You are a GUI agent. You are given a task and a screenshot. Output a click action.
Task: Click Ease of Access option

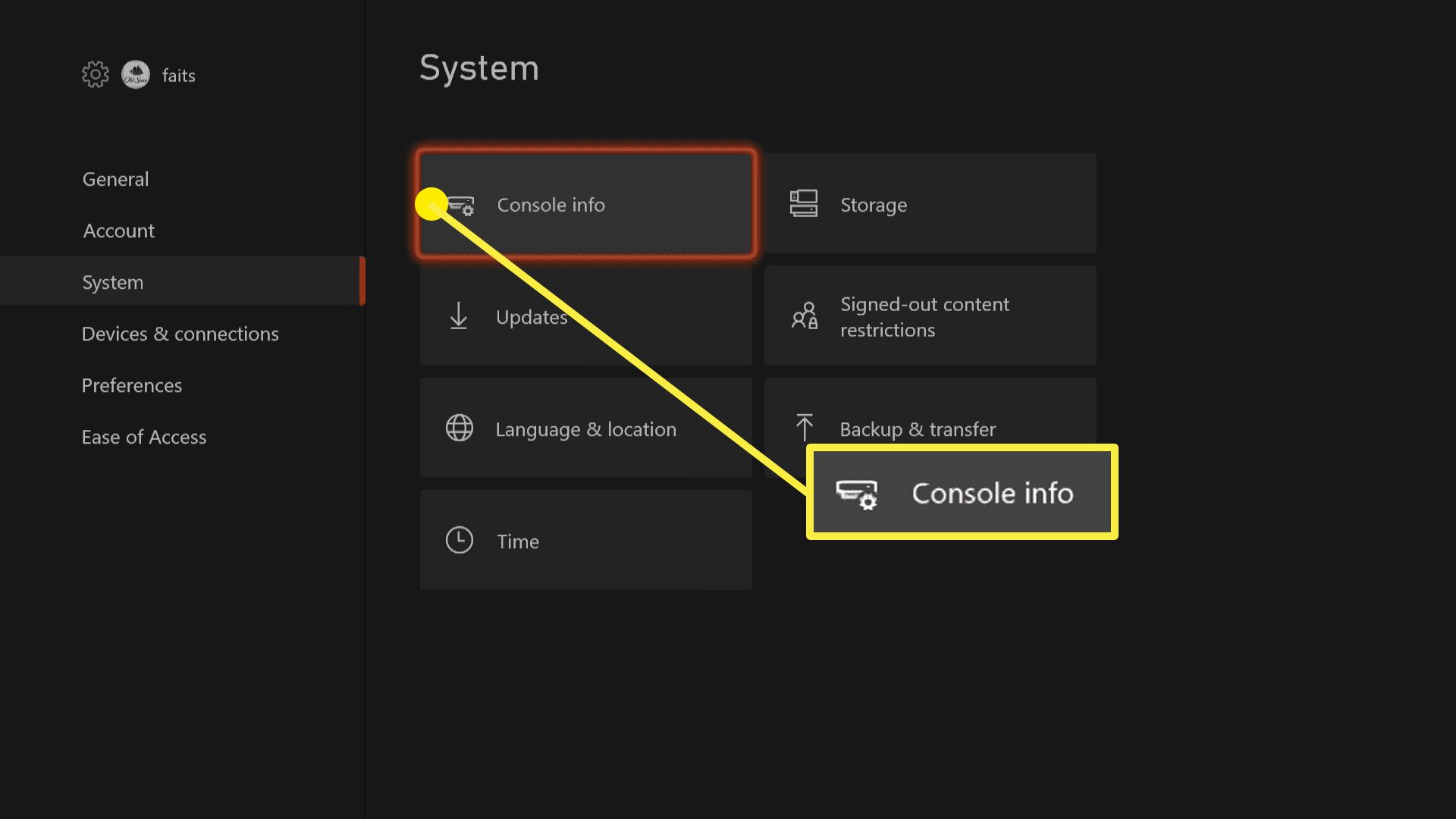pyautogui.click(x=143, y=436)
